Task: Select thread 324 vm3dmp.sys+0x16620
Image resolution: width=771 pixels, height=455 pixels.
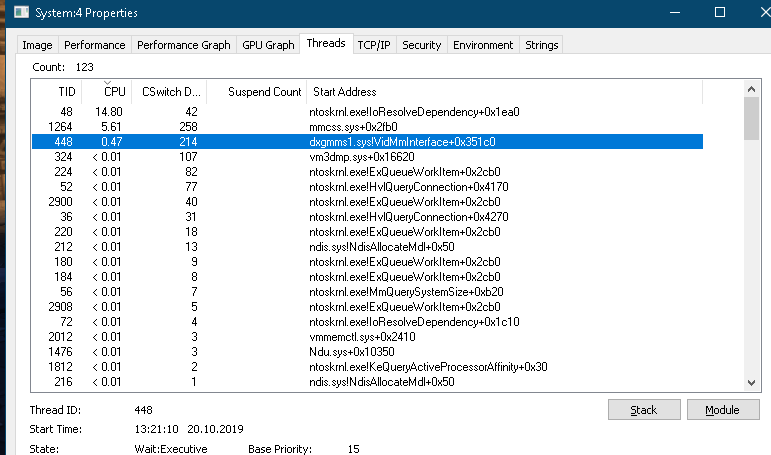Action: click(367, 157)
